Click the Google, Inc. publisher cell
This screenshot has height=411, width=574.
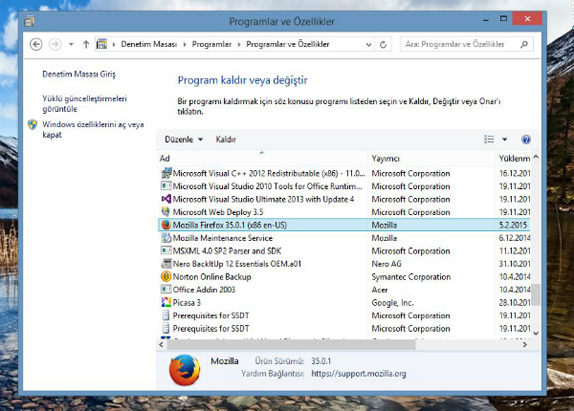[392, 303]
